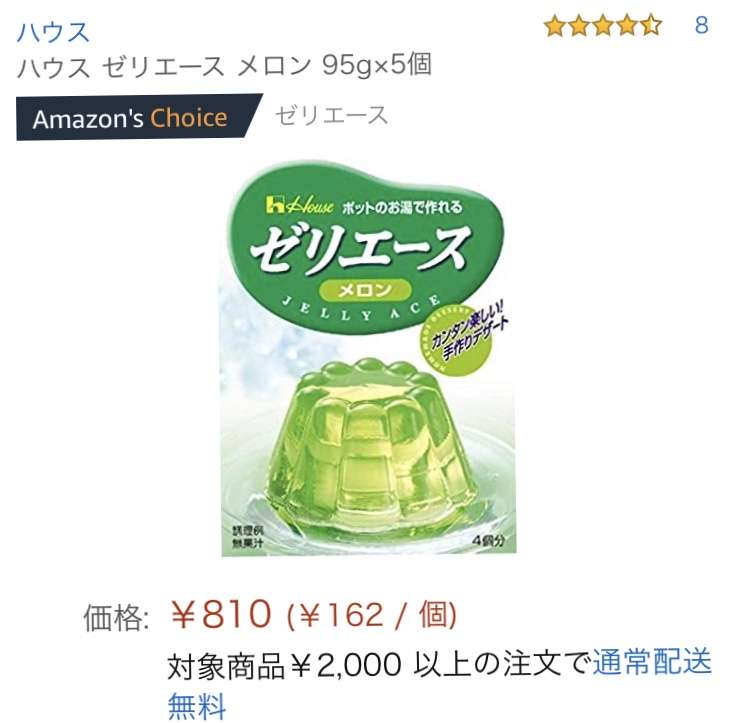The height and width of the screenshot is (723, 732).
Task: Click the half-filled fifth rating star
Action: point(650,25)
